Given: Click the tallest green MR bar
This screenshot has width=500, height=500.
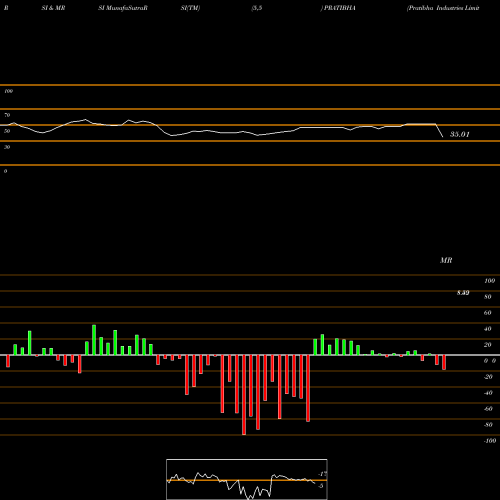Looking at the screenshot, I should 94,340.
